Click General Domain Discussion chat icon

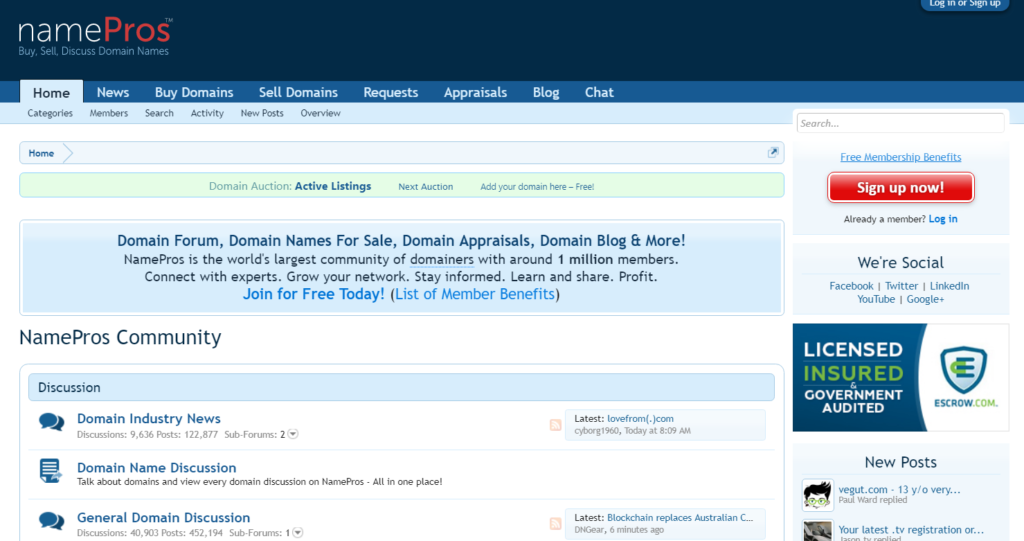pos(52,521)
